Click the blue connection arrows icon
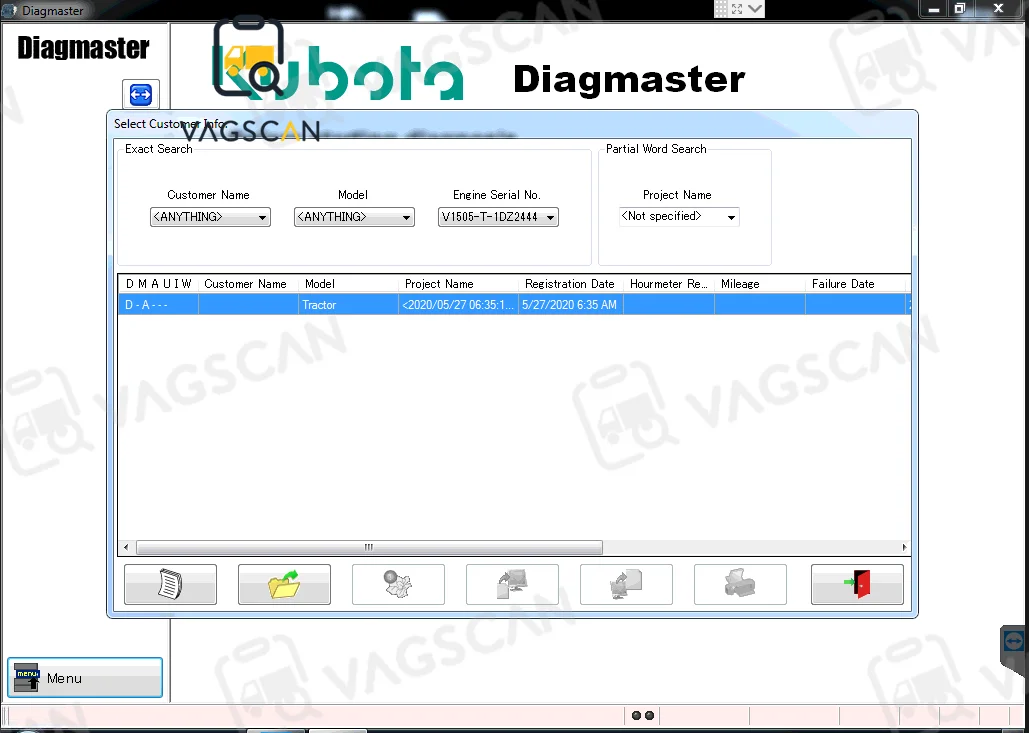This screenshot has width=1029, height=733. [x=140, y=94]
